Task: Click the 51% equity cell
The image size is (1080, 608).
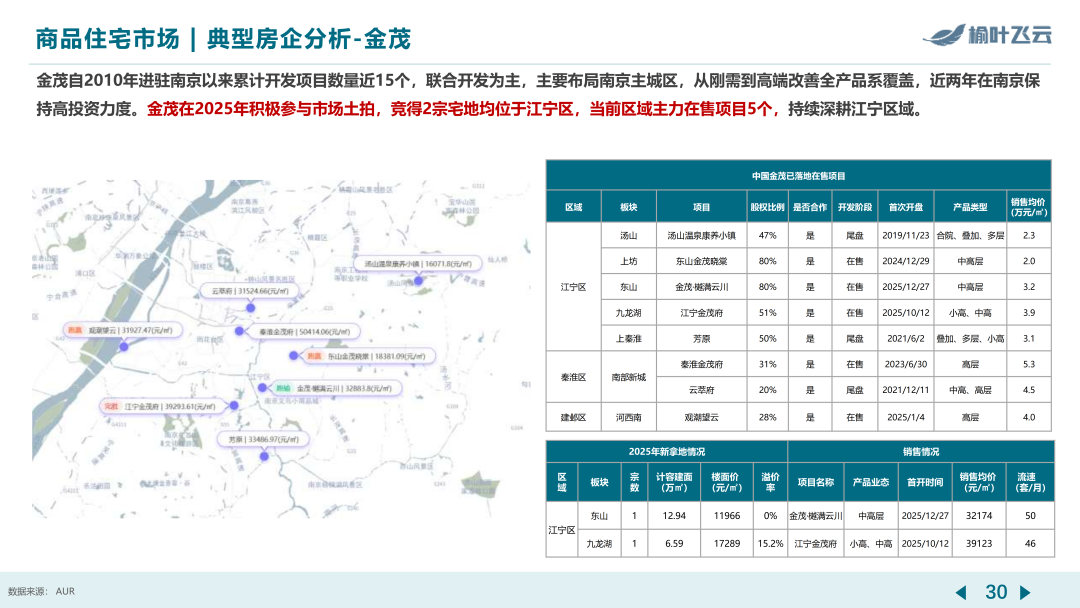Action: [x=767, y=313]
